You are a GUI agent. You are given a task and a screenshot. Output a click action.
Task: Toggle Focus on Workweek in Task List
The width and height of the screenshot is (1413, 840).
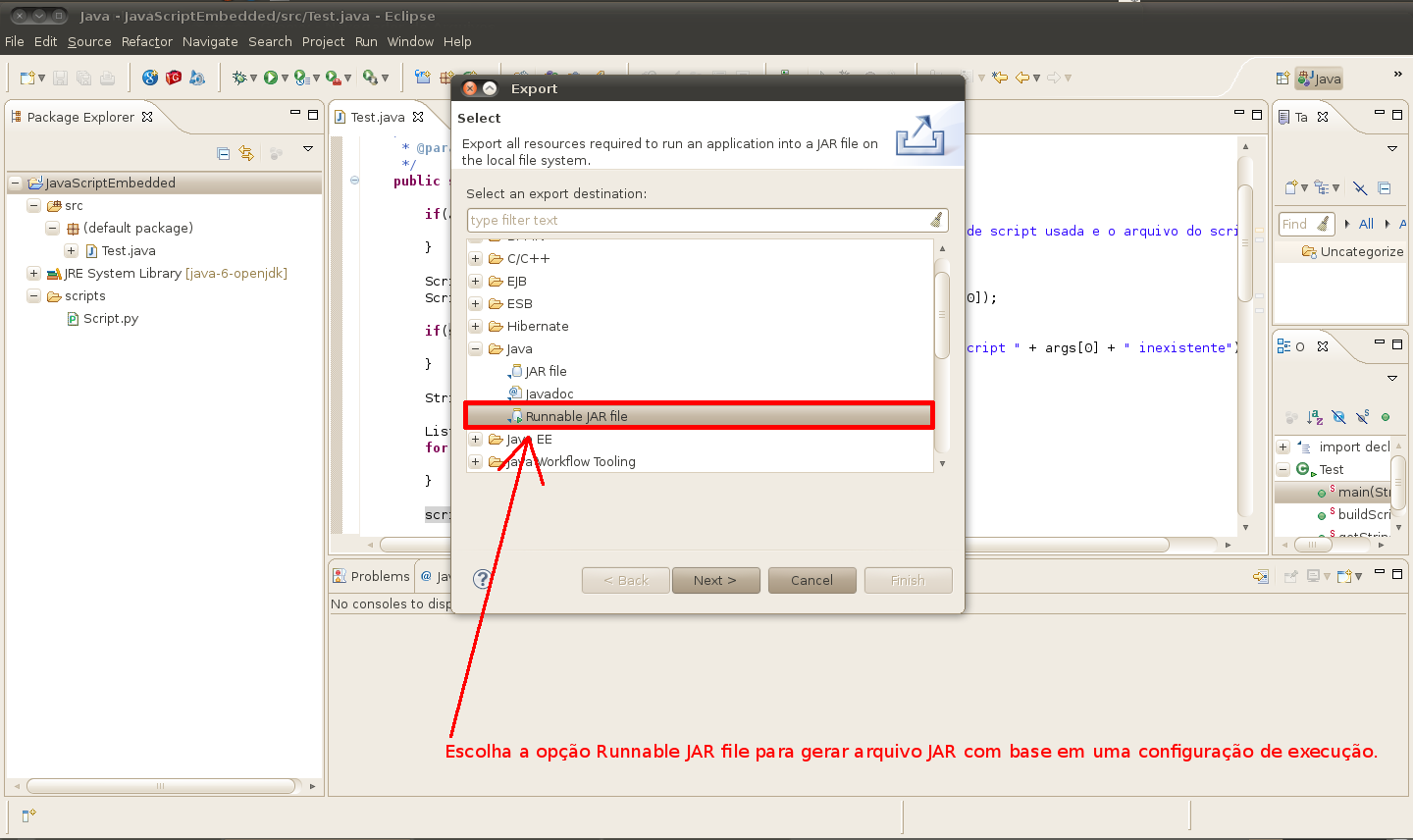click(x=1360, y=187)
